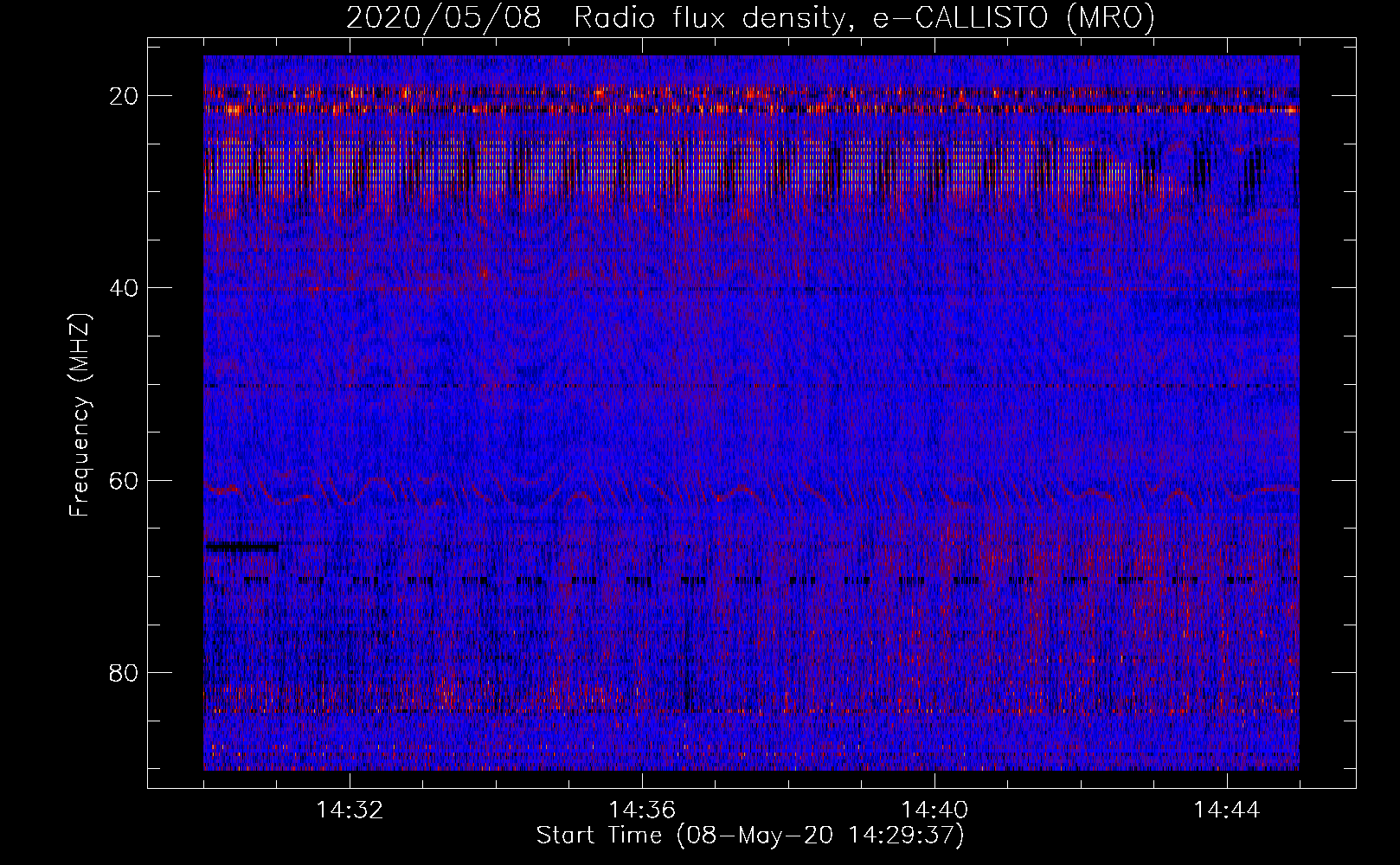Click the 14:32 time tick label
This screenshot has width=1400, height=865.
pos(350,811)
